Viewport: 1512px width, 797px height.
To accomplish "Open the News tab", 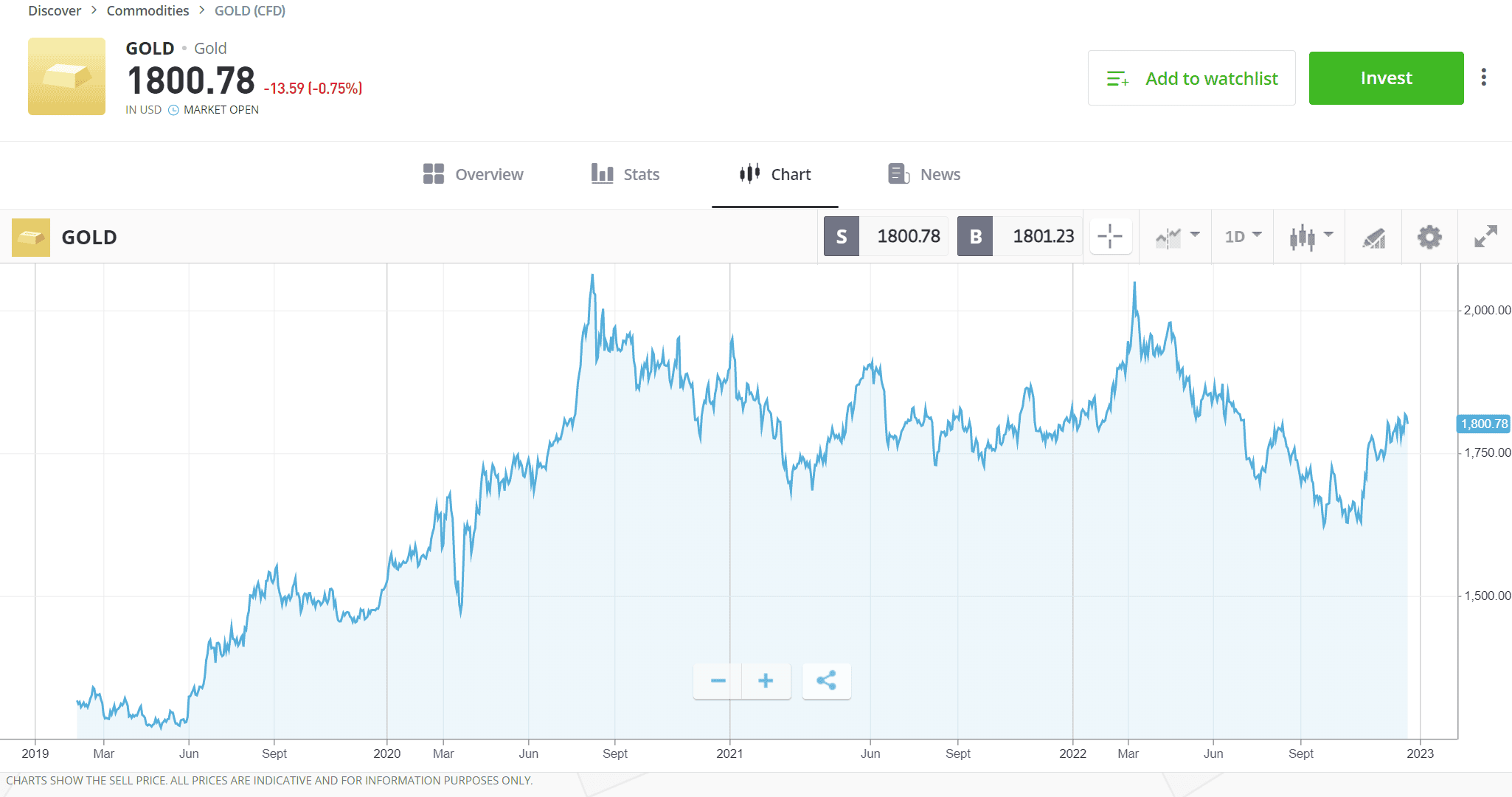I will (x=924, y=174).
